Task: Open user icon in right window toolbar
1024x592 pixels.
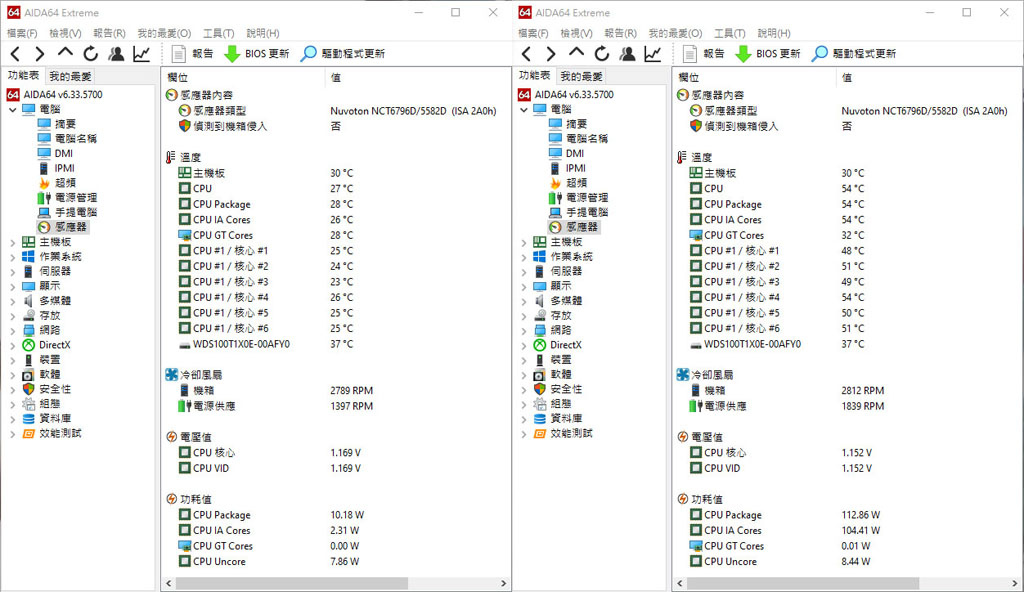Action: point(628,54)
